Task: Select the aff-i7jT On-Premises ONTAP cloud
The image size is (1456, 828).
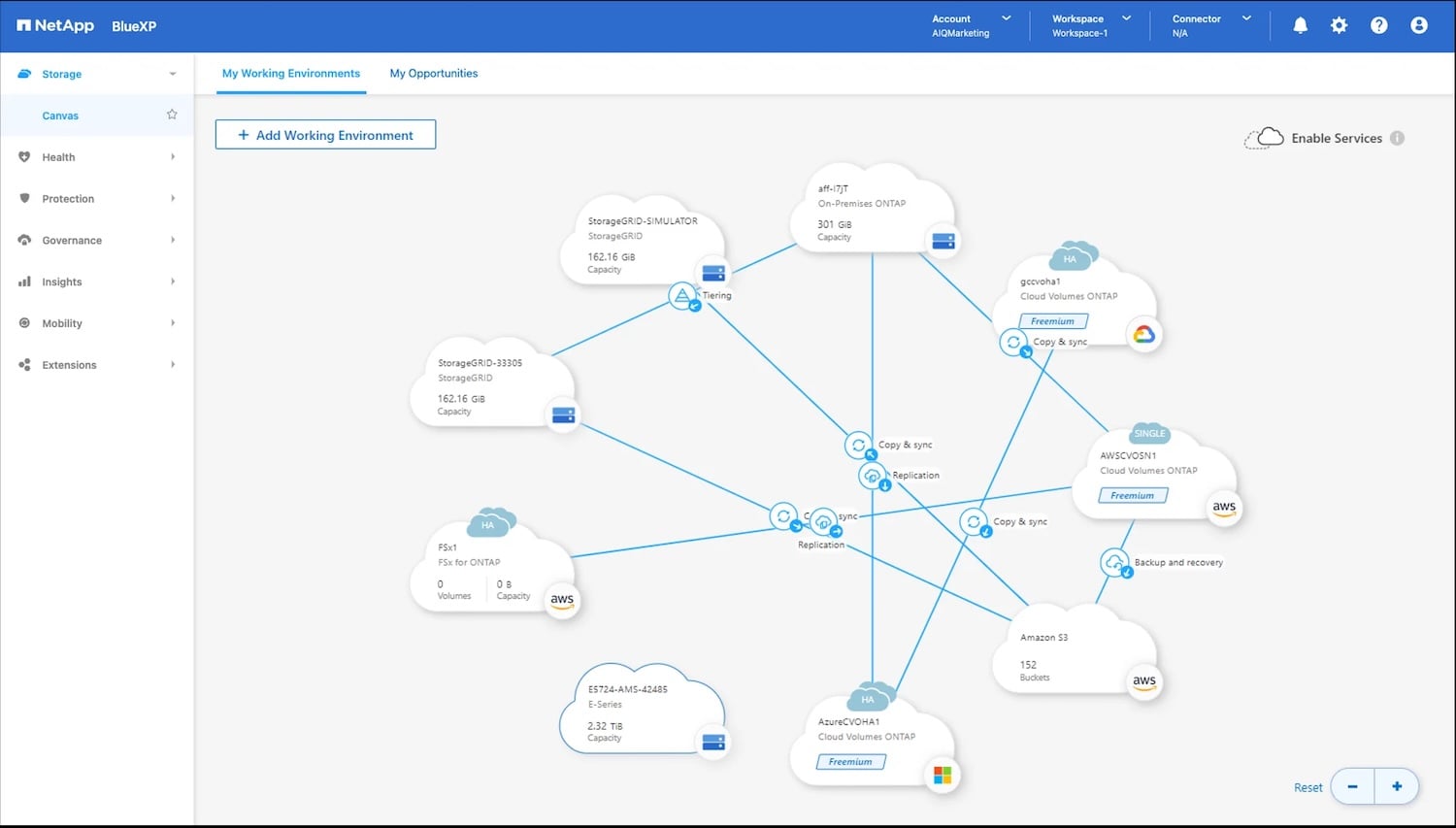Action: [873, 210]
